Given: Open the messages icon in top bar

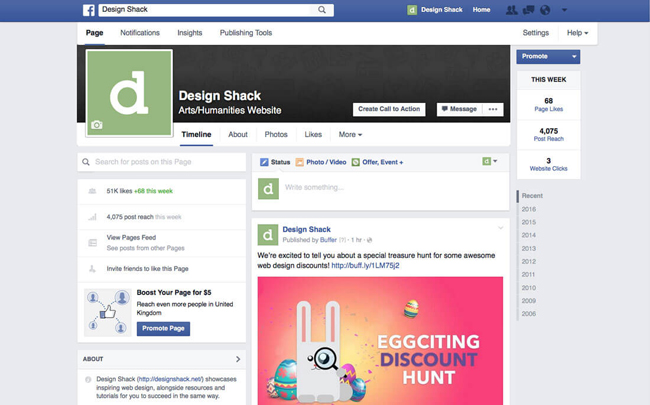Looking at the screenshot, I should point(528,10).
